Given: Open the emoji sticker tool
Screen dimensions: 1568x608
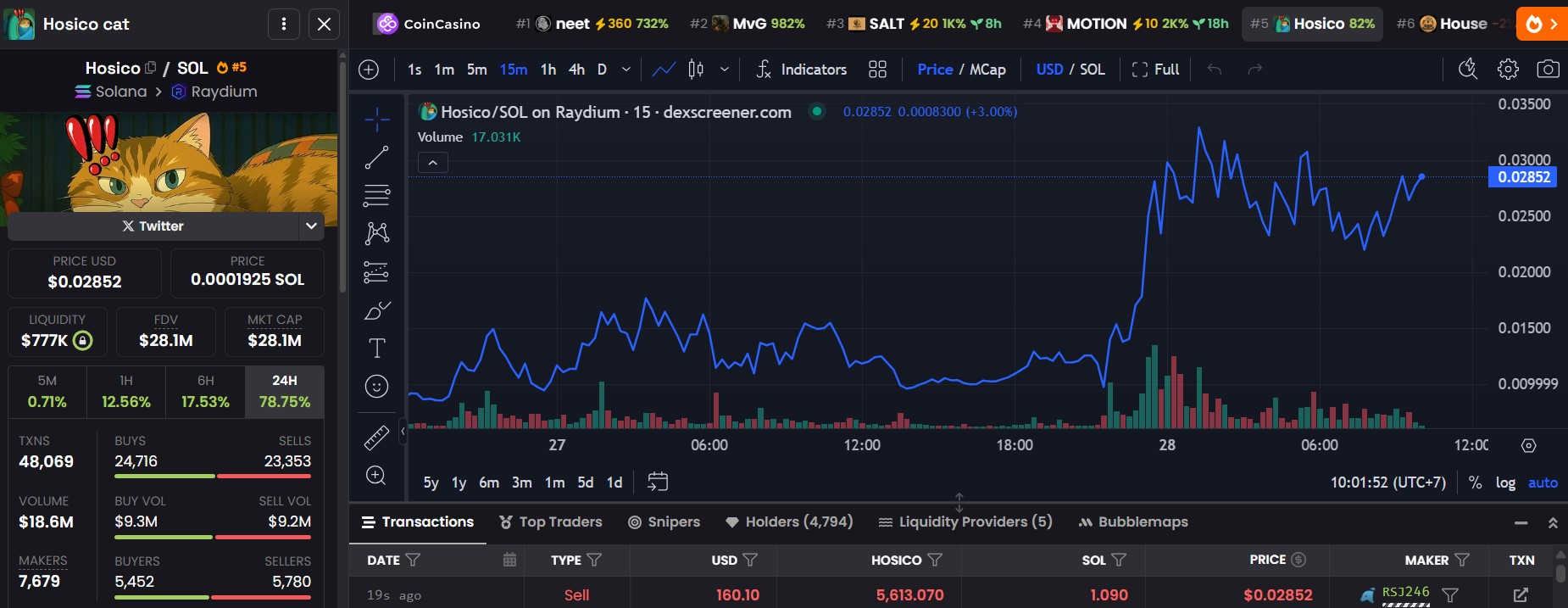Looking at the screenshot, I should pos(376,387).
